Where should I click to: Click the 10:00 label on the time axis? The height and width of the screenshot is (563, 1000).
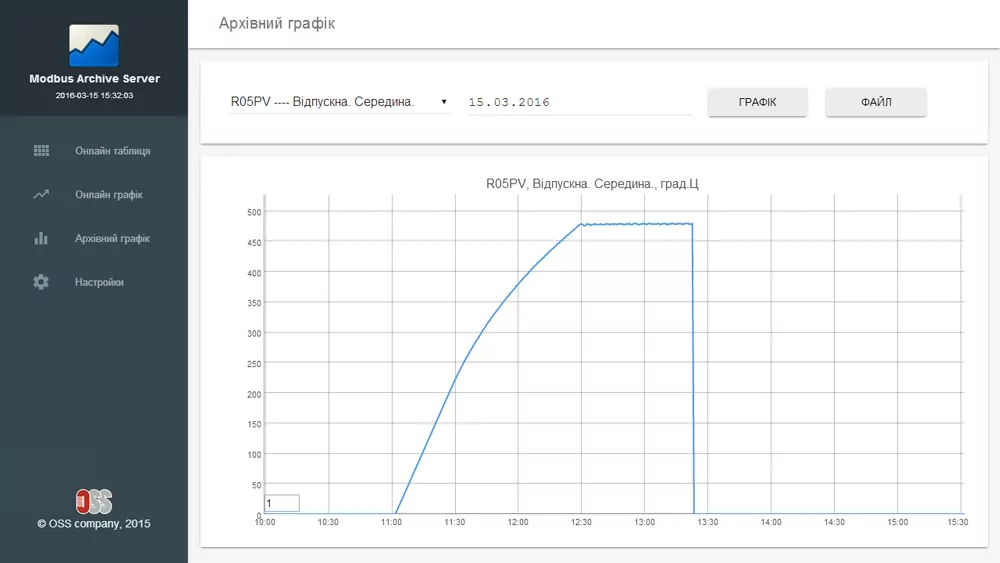265,522
